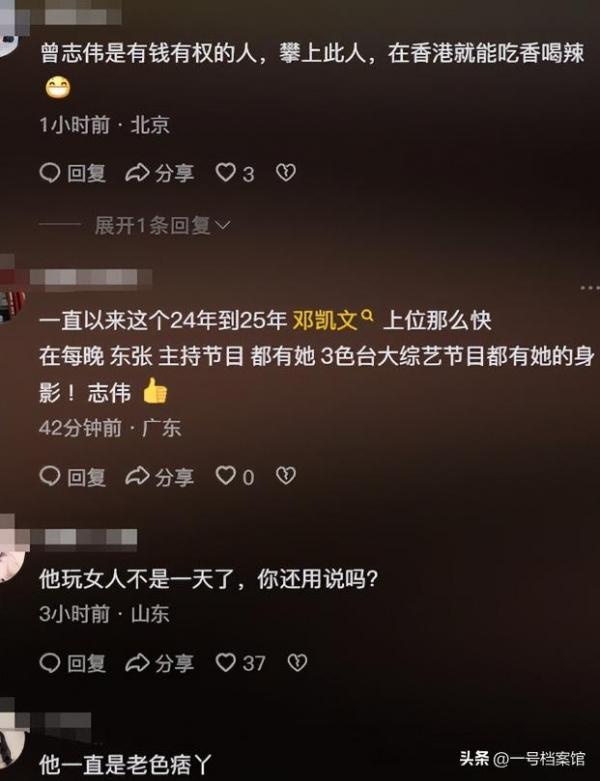600x781 pixels.
Task: Open the three-dot menu on Guangdong comment
Action: pyautogui.click(x=590, y=287)
